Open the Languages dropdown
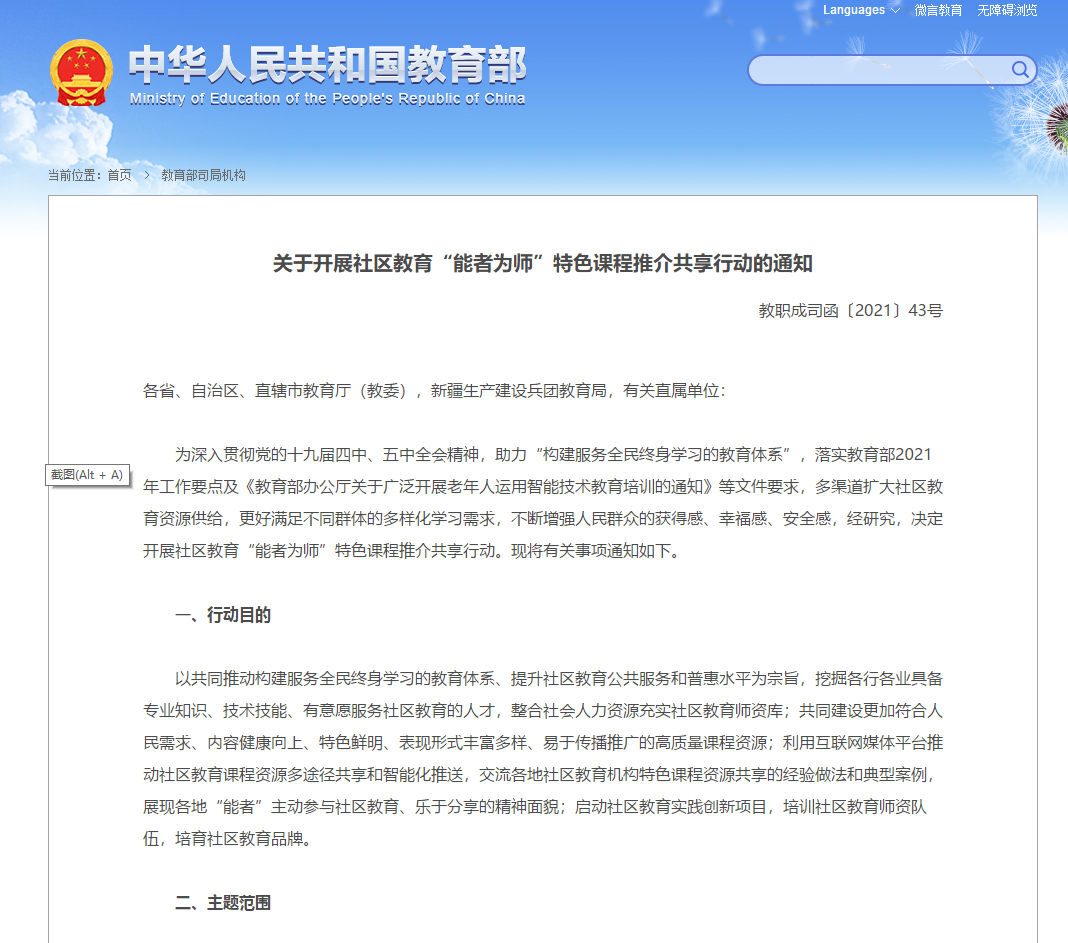 [x=861, y=10]
